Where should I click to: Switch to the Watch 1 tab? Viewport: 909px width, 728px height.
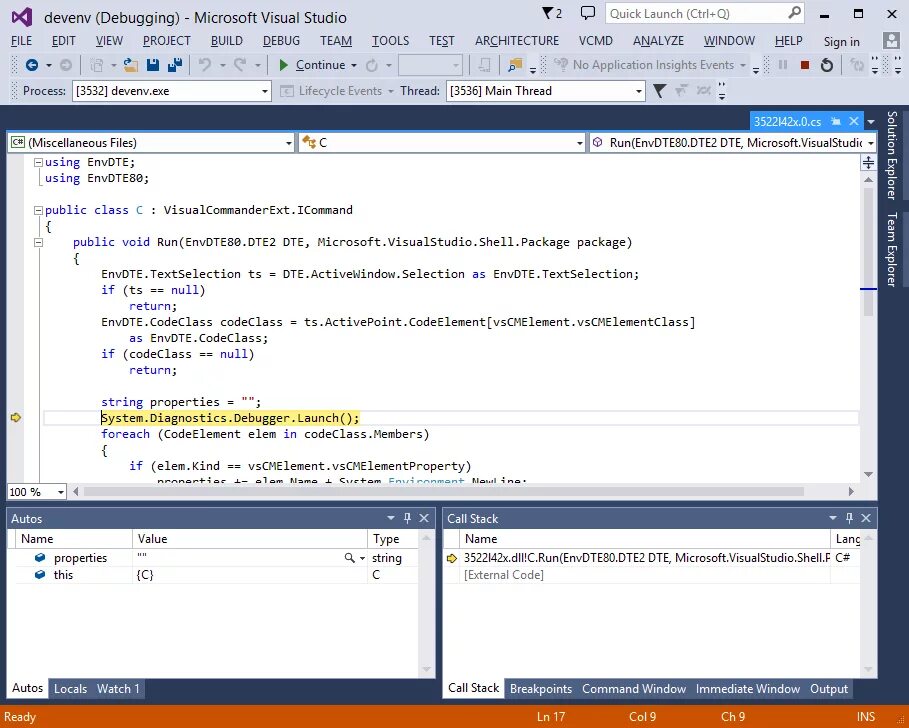pos(118,689)
